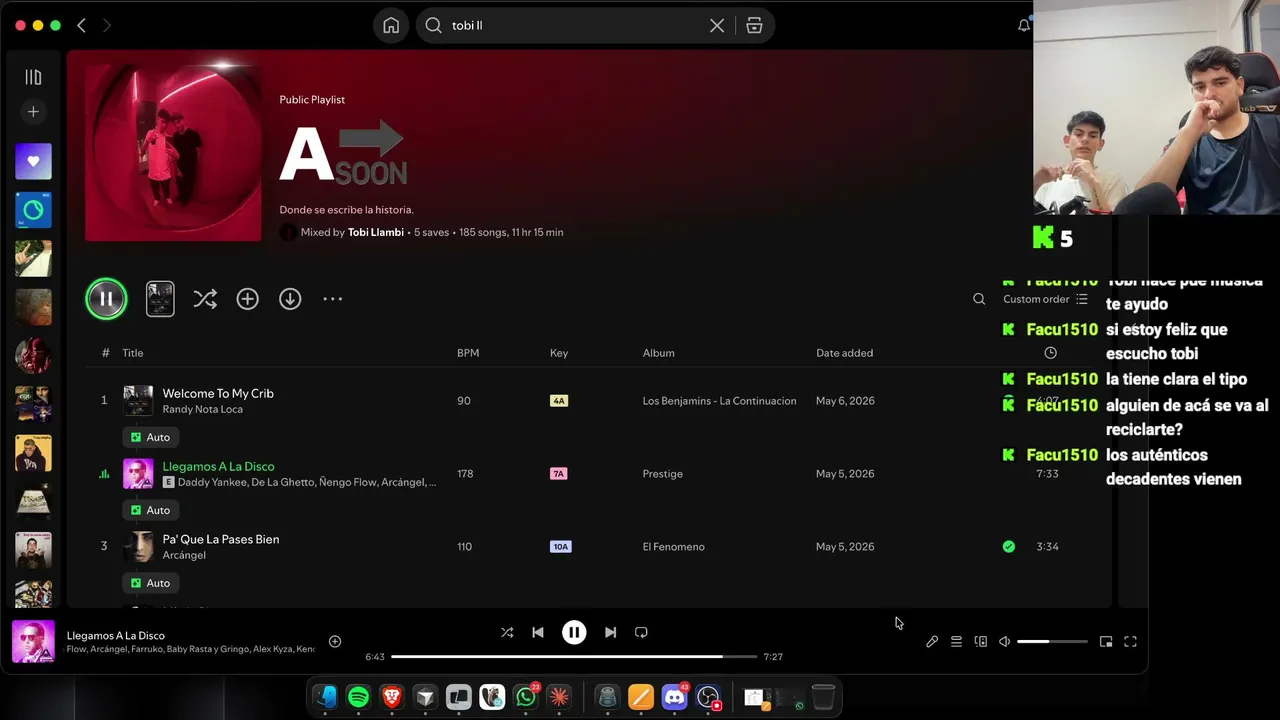
Task: Go to Spotify Home
Action: pos(391,26)
